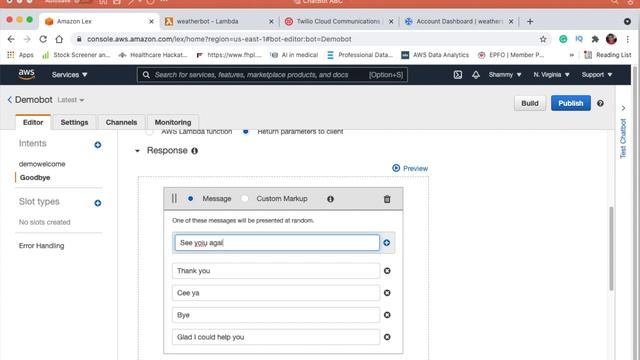Click the AWS search services field
The image size is (640, 360).
click(272, 75)
